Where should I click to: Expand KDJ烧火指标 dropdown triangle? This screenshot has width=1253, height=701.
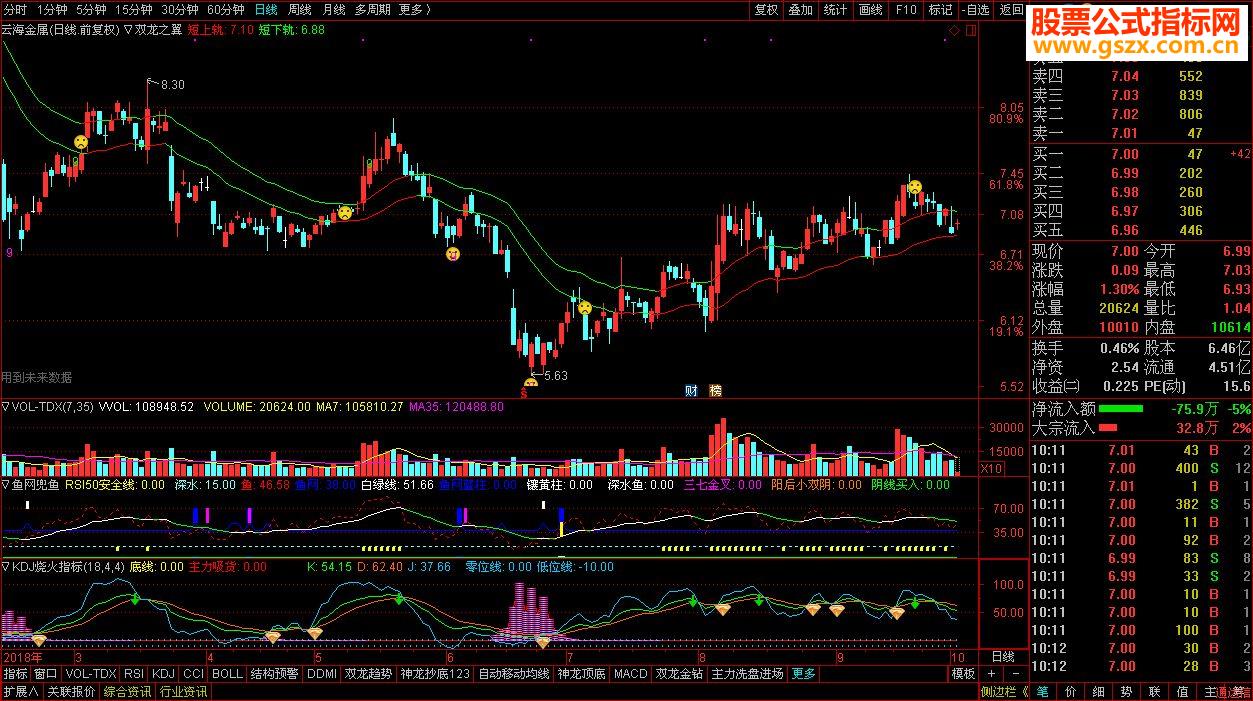pyautogui.click(x=6, y=566)
